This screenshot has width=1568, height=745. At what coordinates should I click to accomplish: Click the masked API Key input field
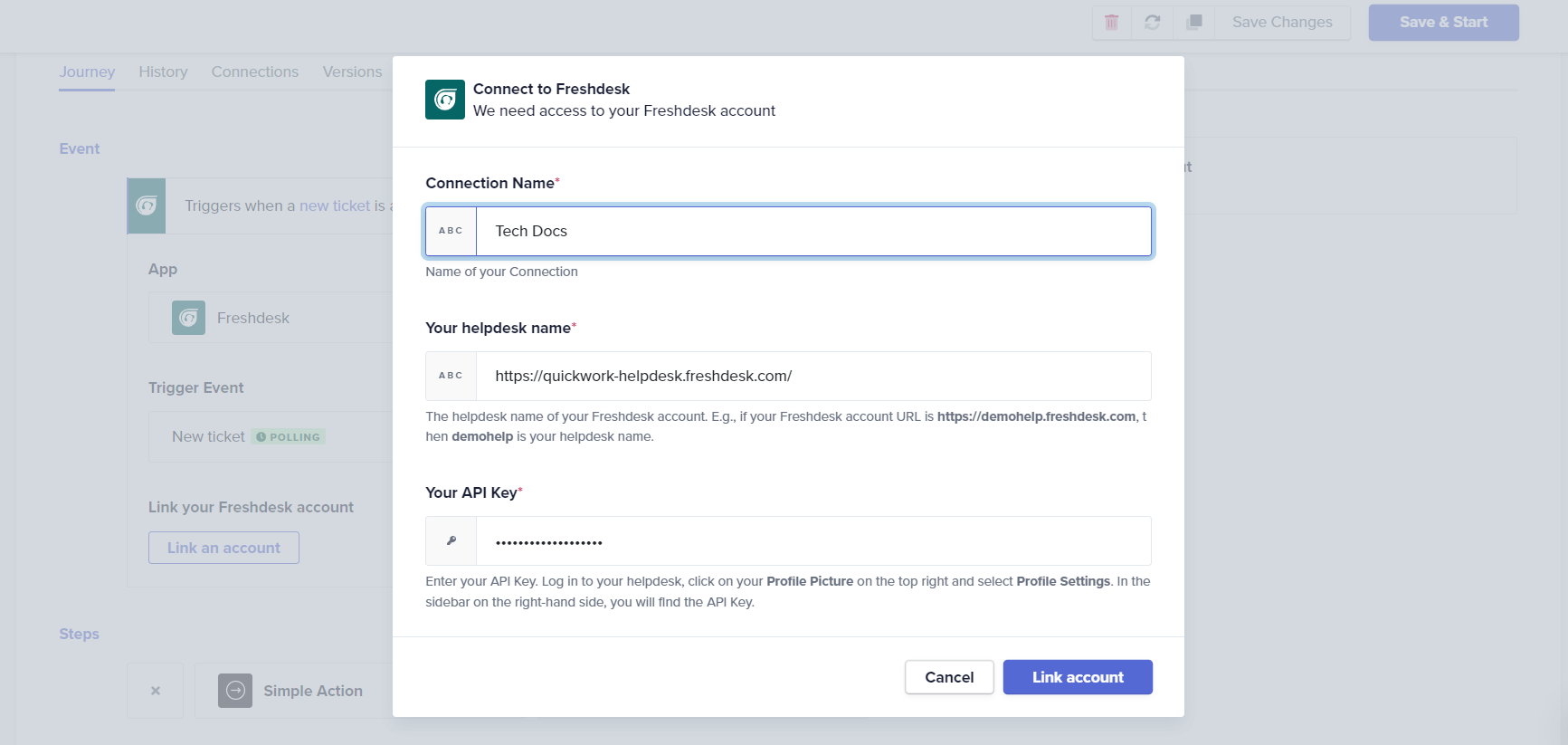pyautogui.click(x=813, y=541)
